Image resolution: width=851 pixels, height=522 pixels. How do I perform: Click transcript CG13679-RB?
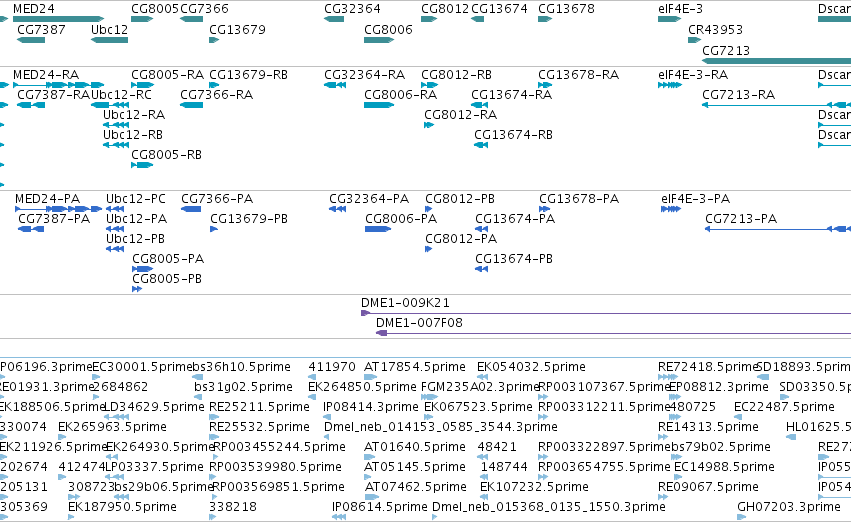point(249,74)
